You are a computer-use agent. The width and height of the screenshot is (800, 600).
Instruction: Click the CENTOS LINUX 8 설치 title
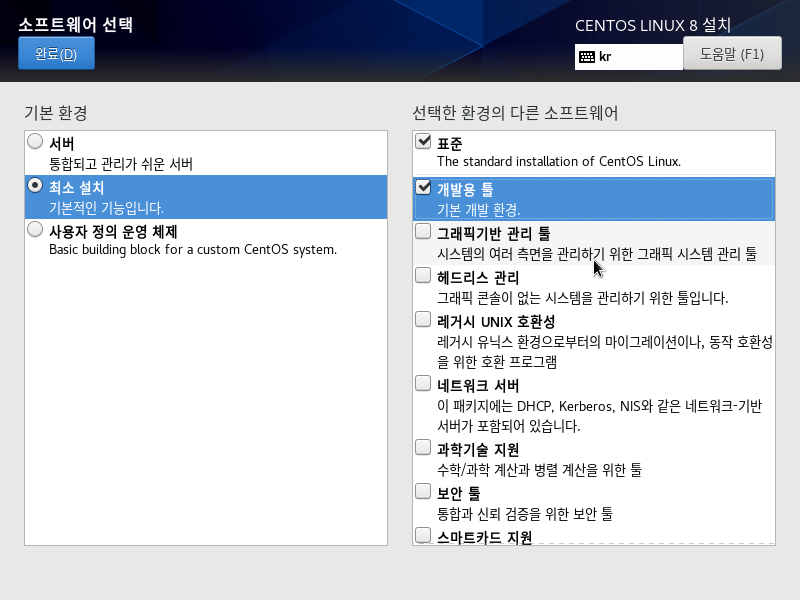(653, 25)
